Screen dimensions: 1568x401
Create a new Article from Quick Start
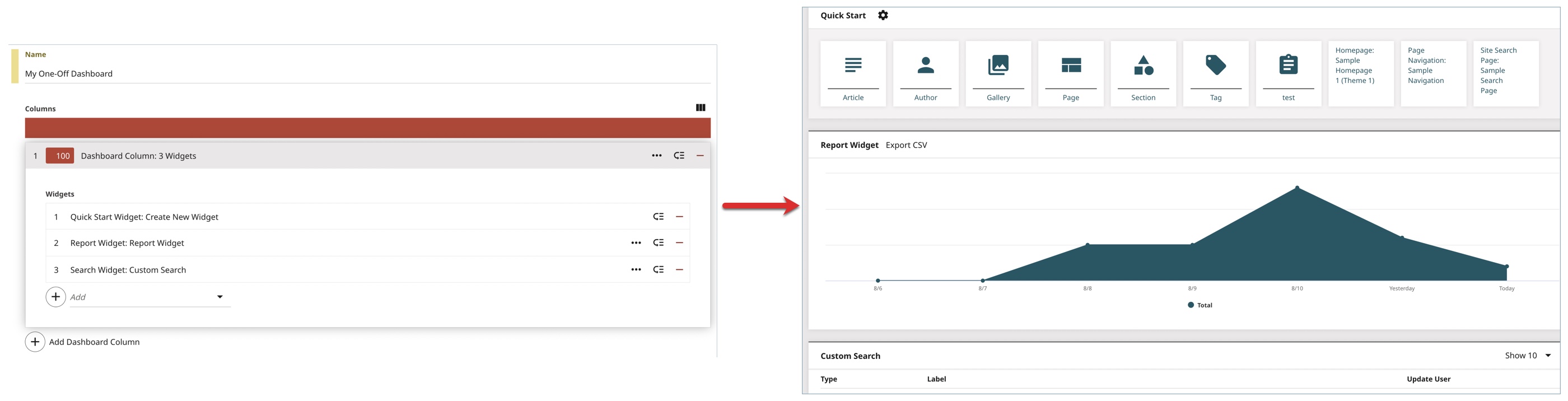coord(853,73)
